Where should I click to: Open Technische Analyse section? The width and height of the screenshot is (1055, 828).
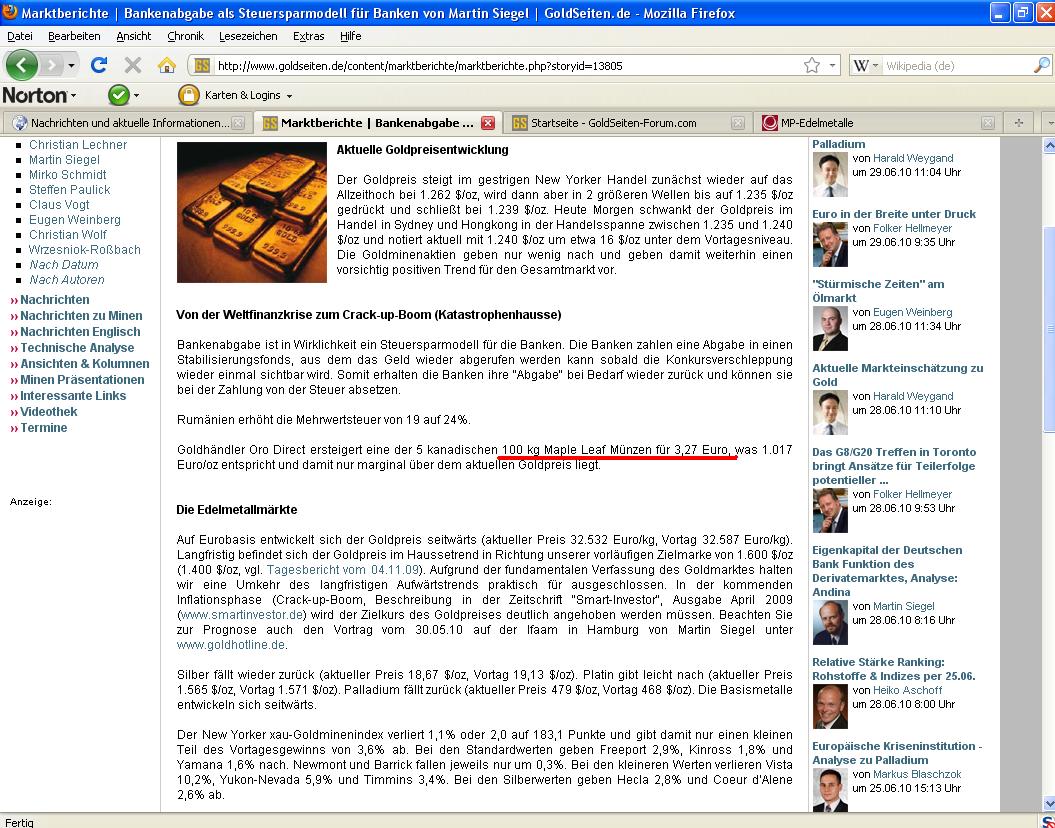tap(77, 348)
